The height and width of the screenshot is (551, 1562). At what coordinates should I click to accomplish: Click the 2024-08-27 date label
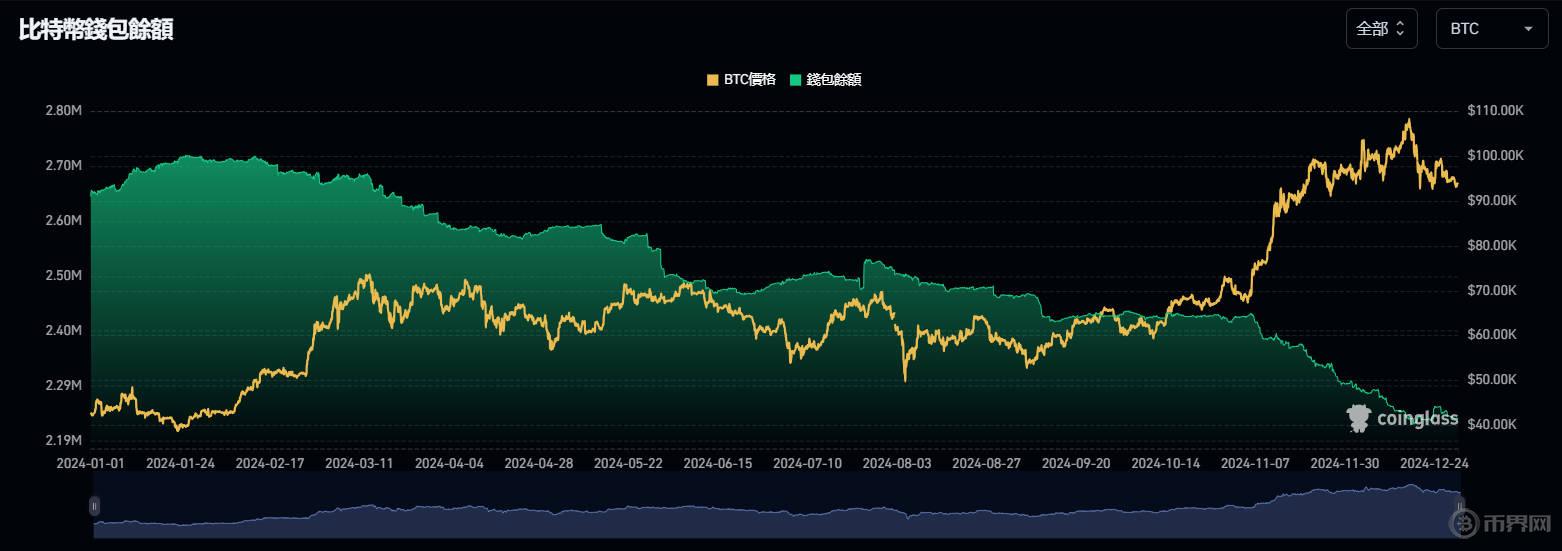pos(987,464)
